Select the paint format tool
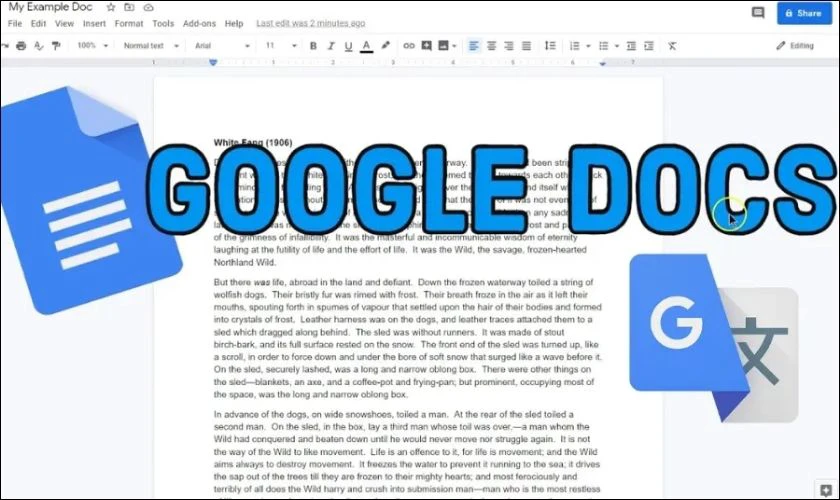 (x=56, y=46)
